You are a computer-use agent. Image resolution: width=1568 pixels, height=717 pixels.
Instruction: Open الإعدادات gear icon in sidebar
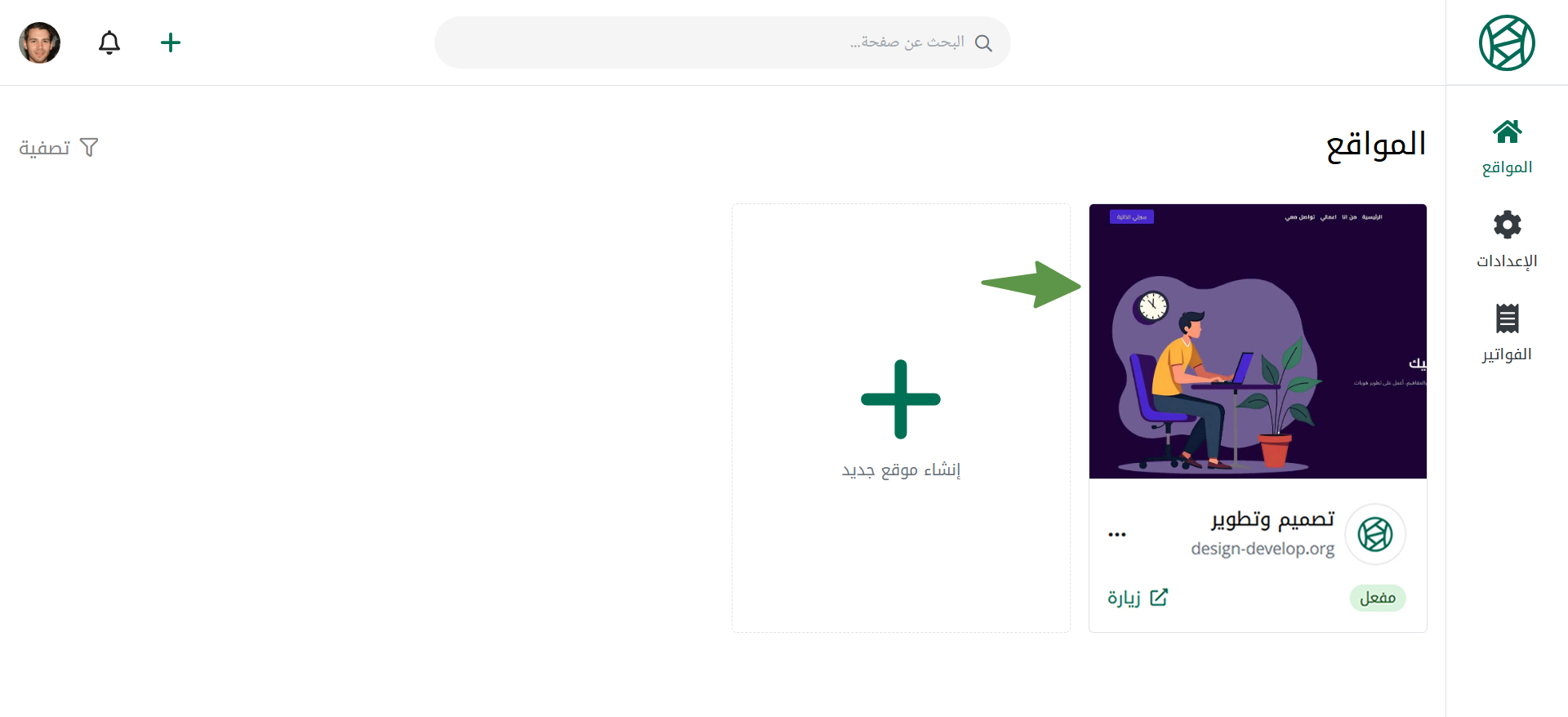[1507, 225]
